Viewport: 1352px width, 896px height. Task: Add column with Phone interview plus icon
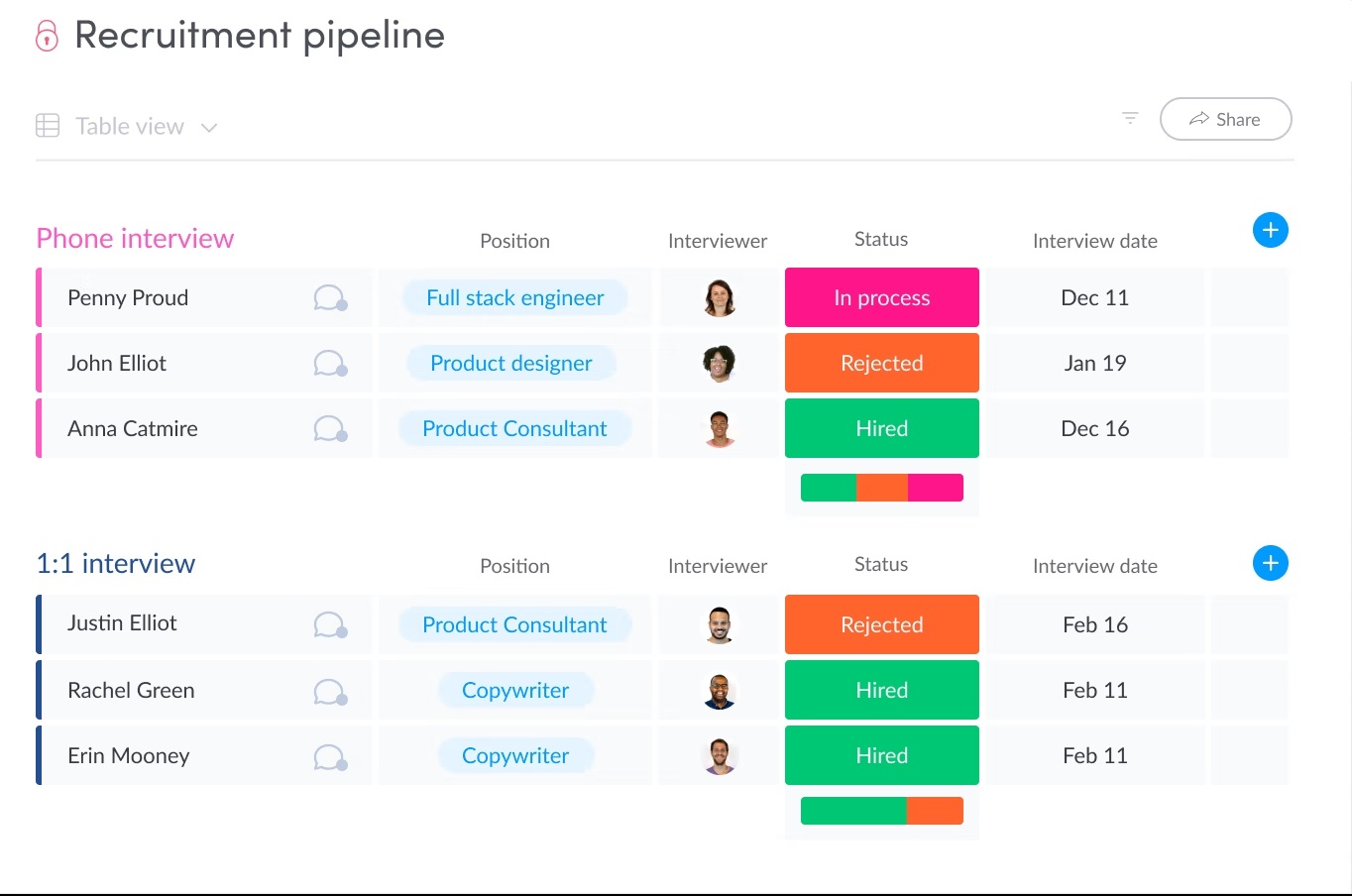pos(1270,230)
